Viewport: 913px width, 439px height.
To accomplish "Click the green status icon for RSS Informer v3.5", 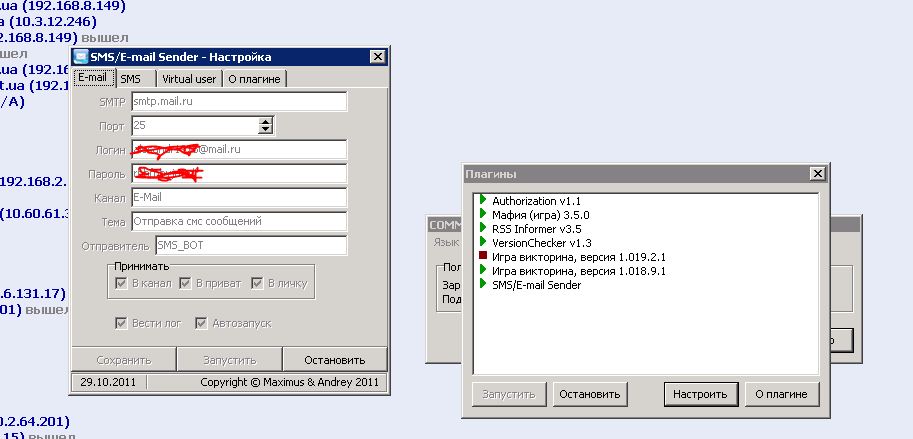I will click(483, 229).
